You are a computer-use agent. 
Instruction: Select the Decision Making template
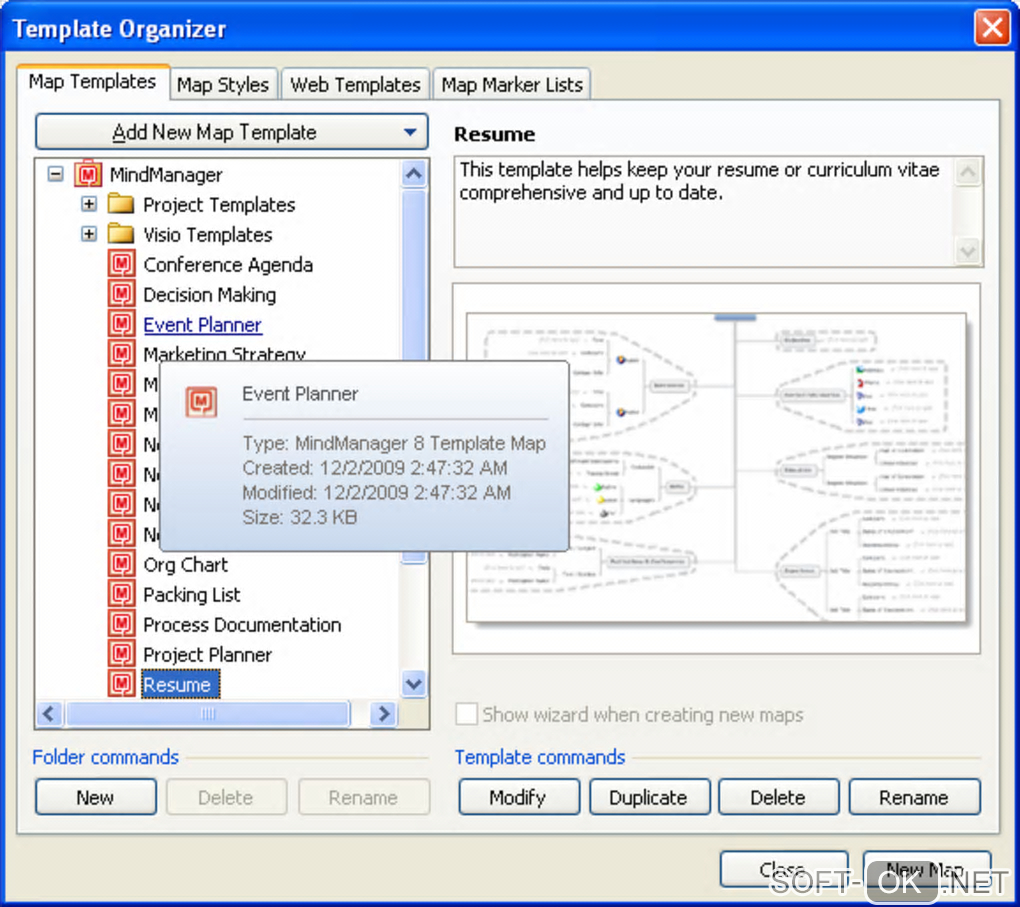[x=209, y=295]
